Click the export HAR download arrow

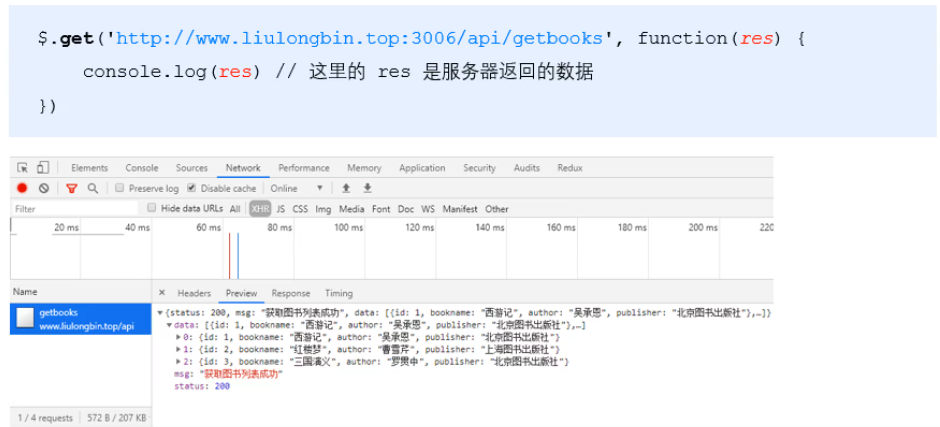(x=367, y=188)
